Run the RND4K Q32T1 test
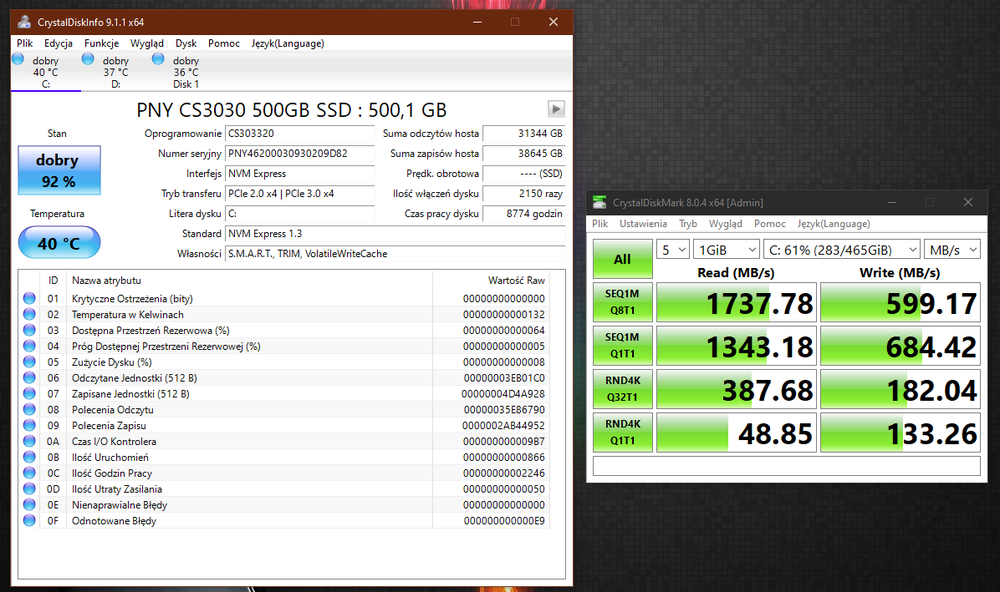This screenshot has height=592, width=1000. tap(622, 388)
